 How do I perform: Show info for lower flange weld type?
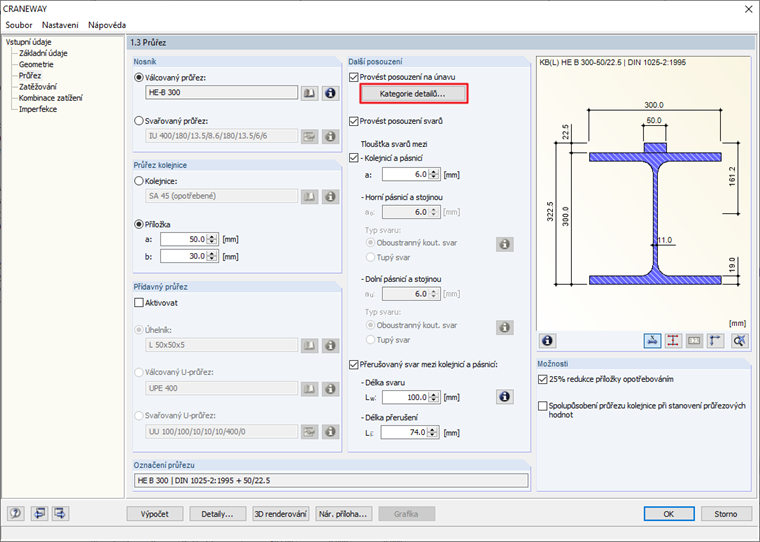505,327
